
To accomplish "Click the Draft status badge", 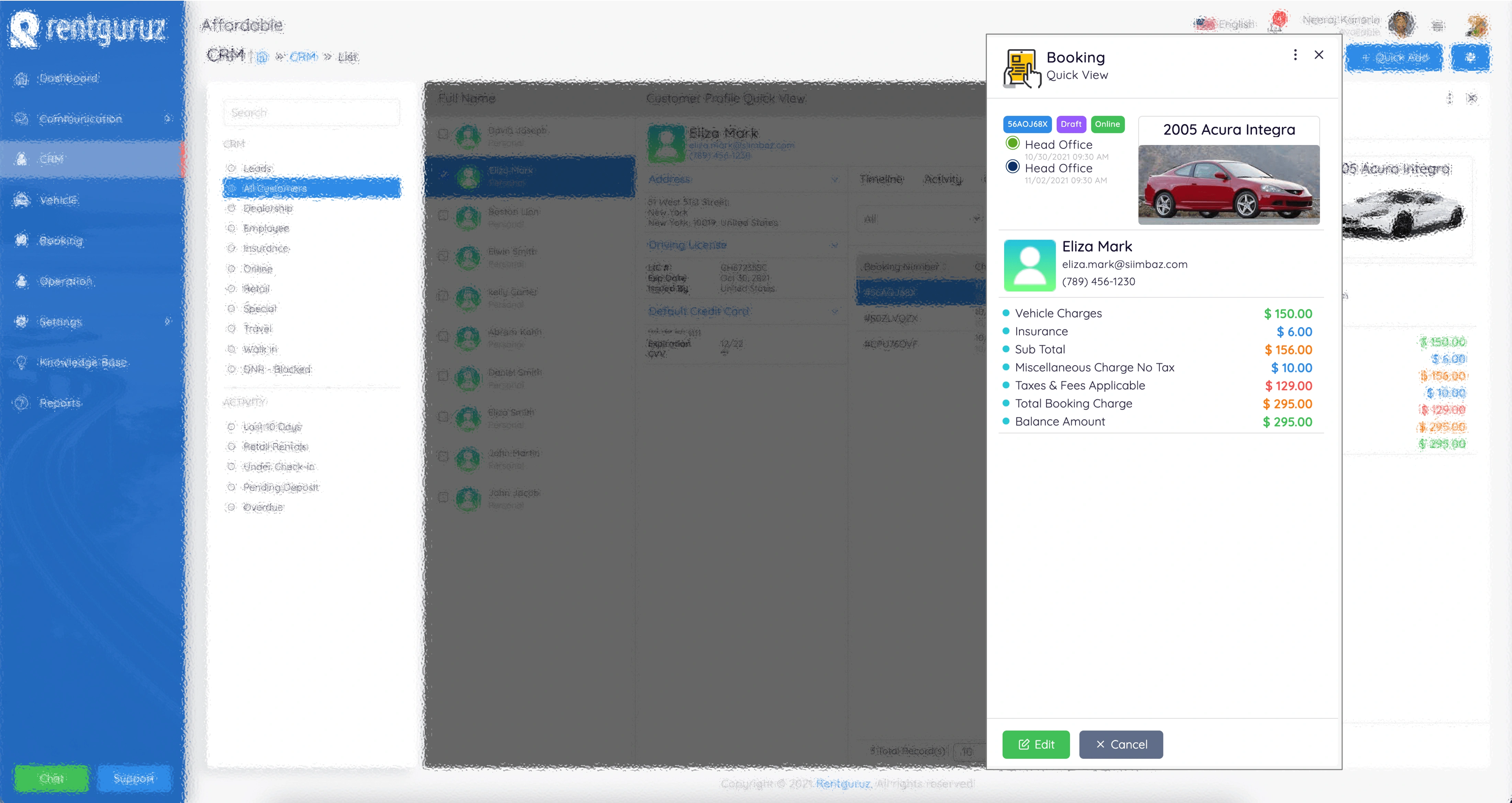I will pyautogui.click(x=1071, y=124).
